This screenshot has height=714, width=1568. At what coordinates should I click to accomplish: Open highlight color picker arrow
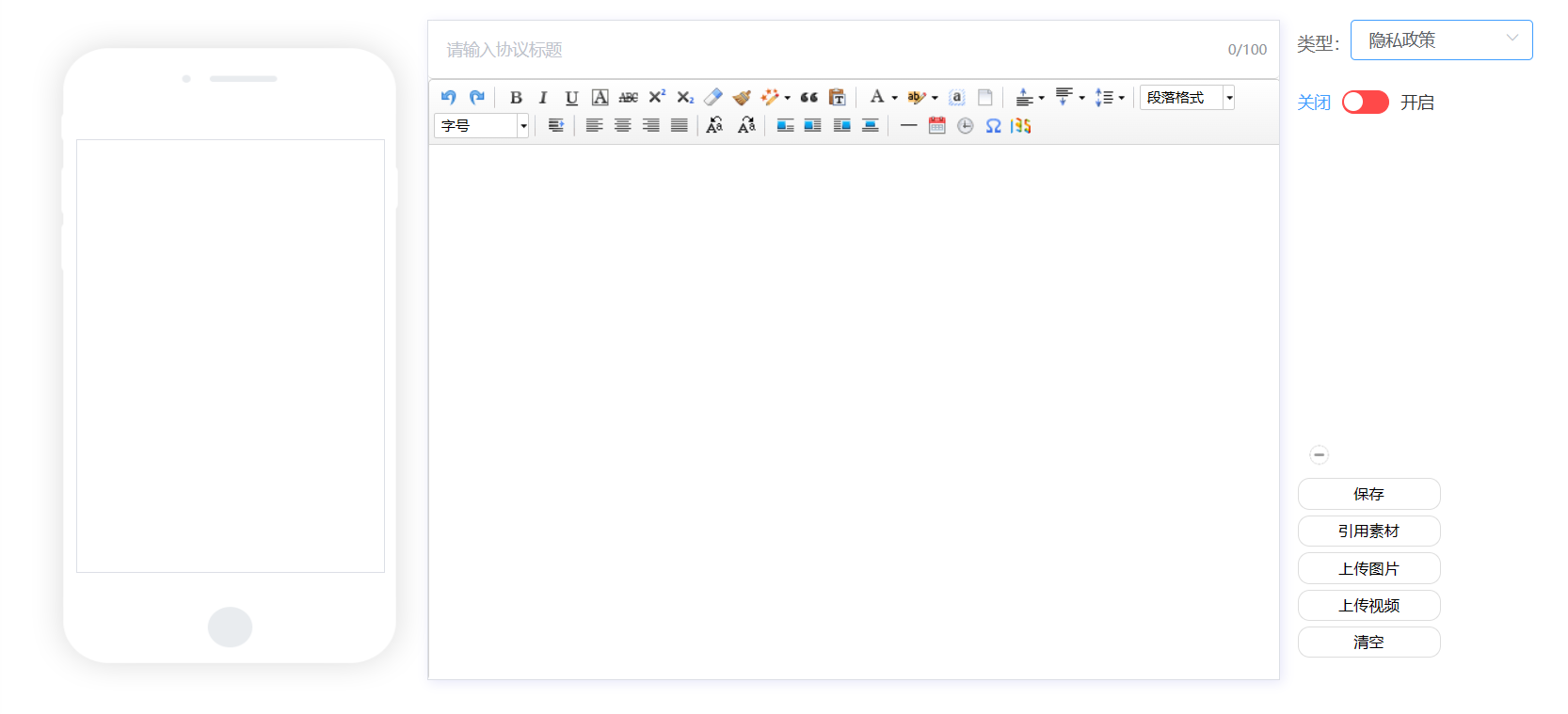point(935,98)
